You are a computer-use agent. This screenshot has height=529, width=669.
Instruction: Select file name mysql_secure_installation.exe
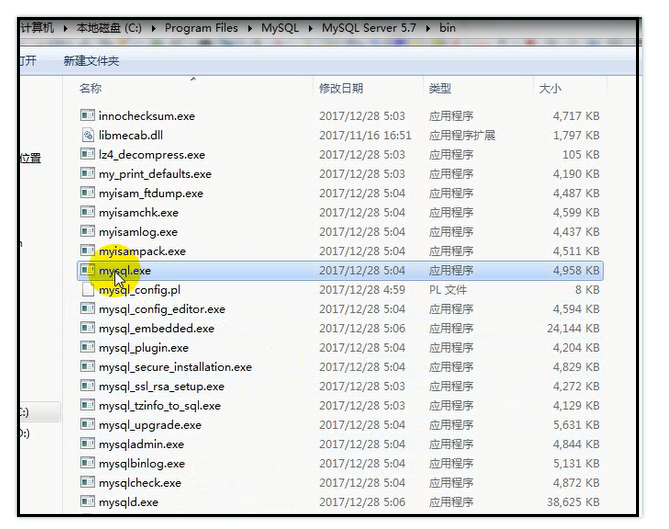[175, 367]
